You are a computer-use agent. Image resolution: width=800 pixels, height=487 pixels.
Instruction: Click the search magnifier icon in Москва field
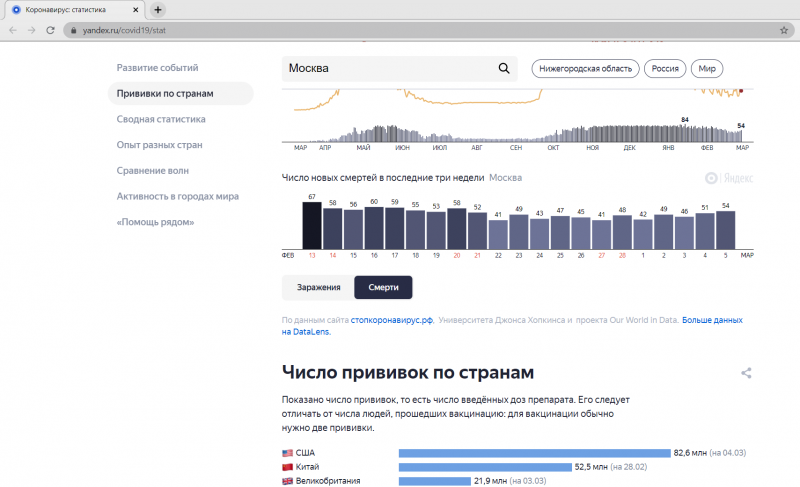coord(504,68)
